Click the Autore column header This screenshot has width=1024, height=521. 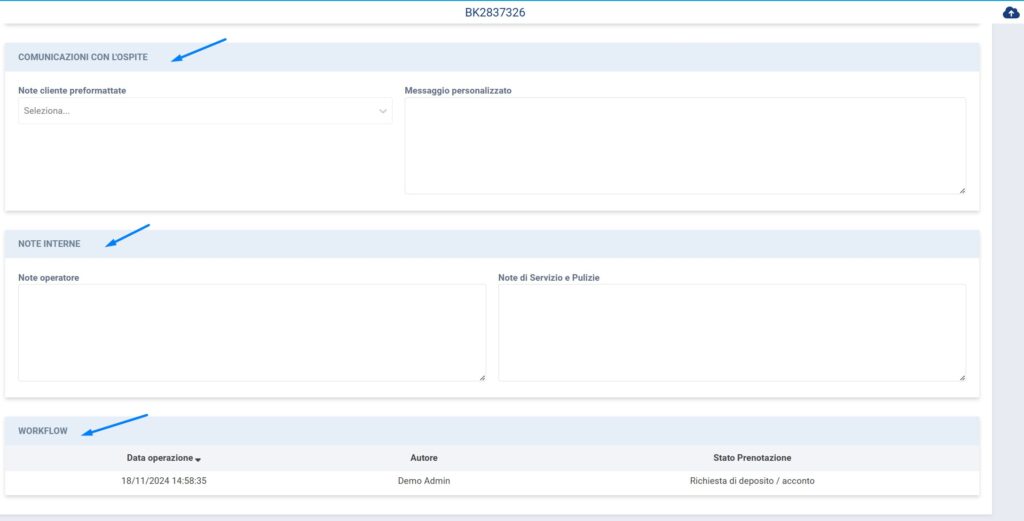coord(424,458)
